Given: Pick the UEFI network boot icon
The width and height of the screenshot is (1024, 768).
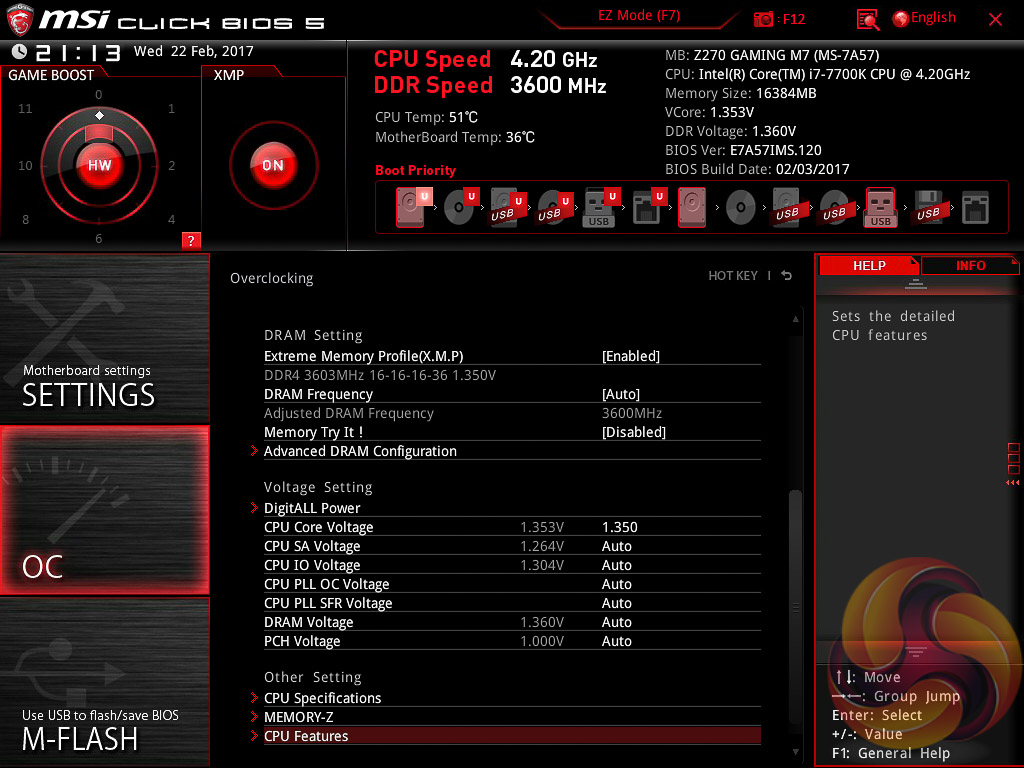Looking at the screenshot, I should coord(649,208).
